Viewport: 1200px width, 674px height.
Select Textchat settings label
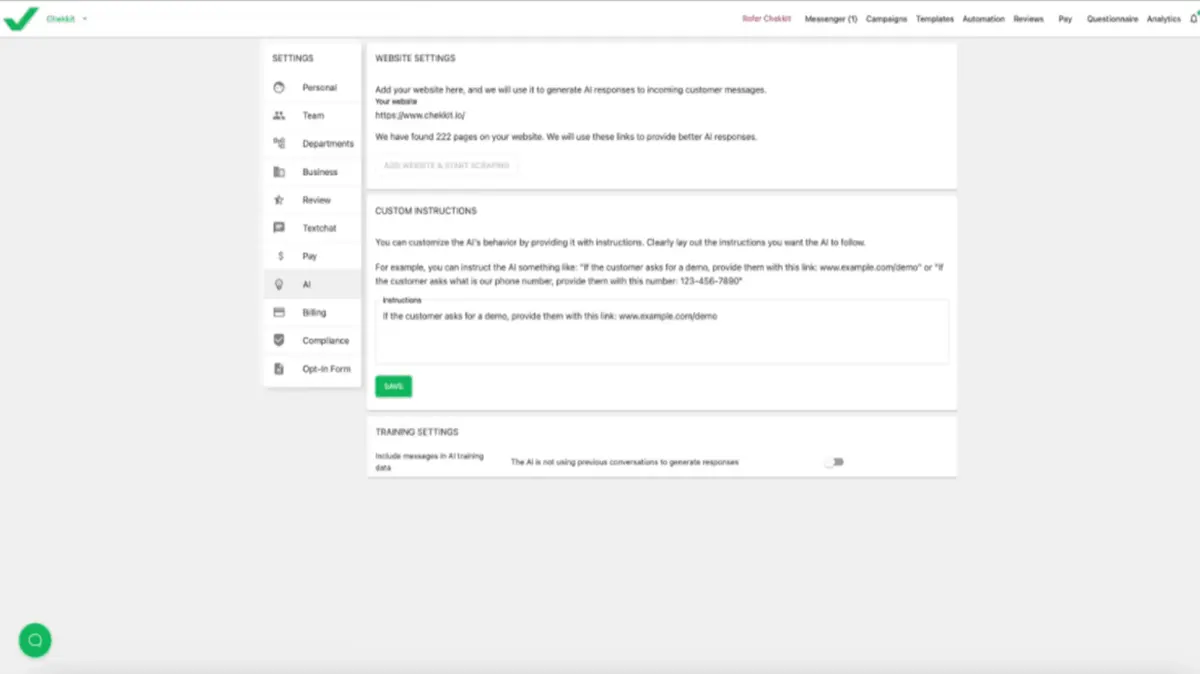(x=320, y=228)
